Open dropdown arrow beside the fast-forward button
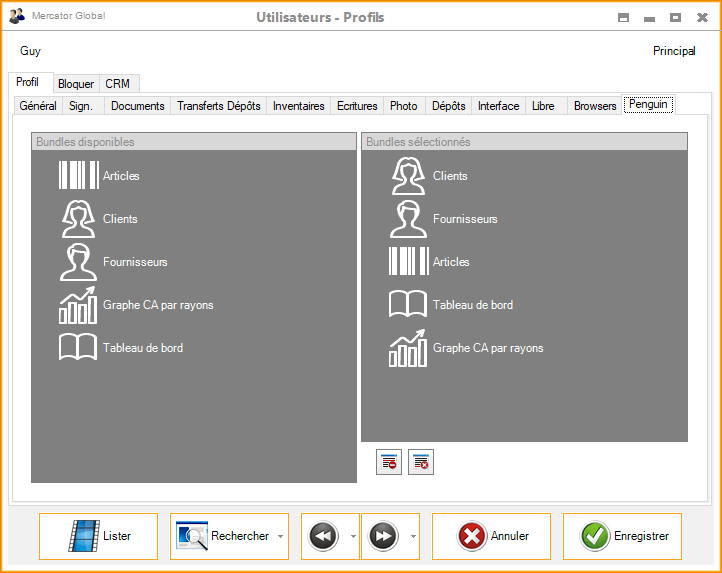 [414, 537]
